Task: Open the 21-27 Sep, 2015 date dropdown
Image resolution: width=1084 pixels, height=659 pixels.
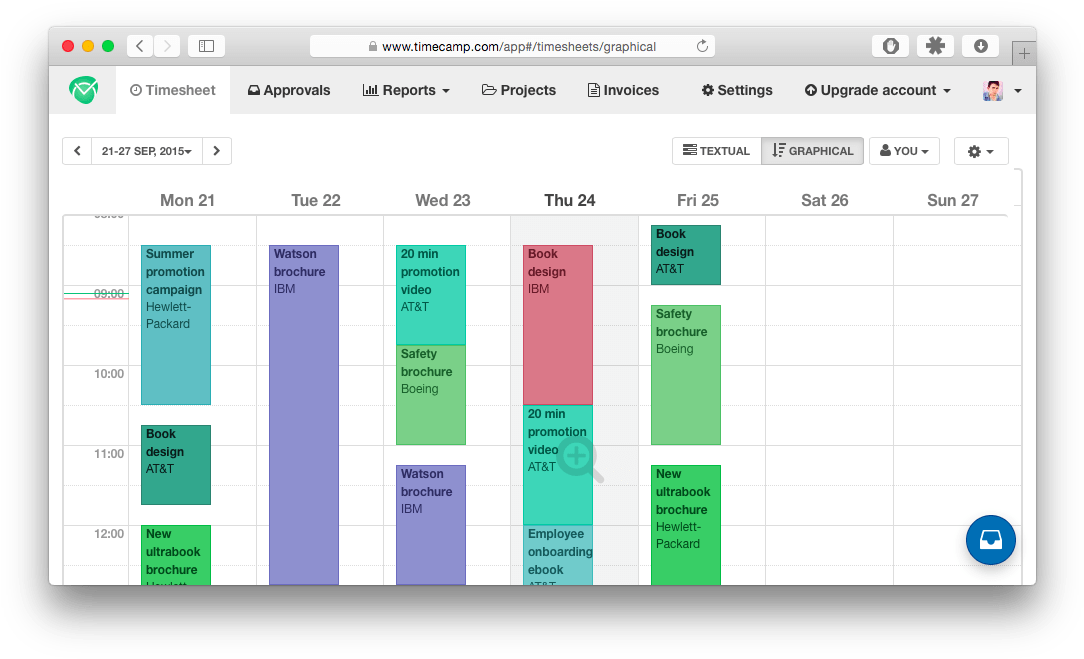Action: 147,151
